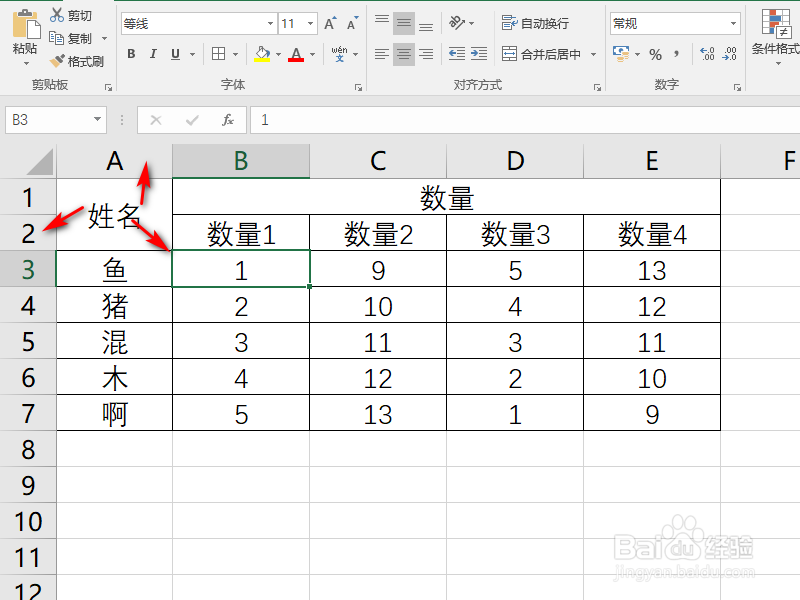Toggle Bold formatting
Viewport: 800px width, 600px height.
[131, 54]
